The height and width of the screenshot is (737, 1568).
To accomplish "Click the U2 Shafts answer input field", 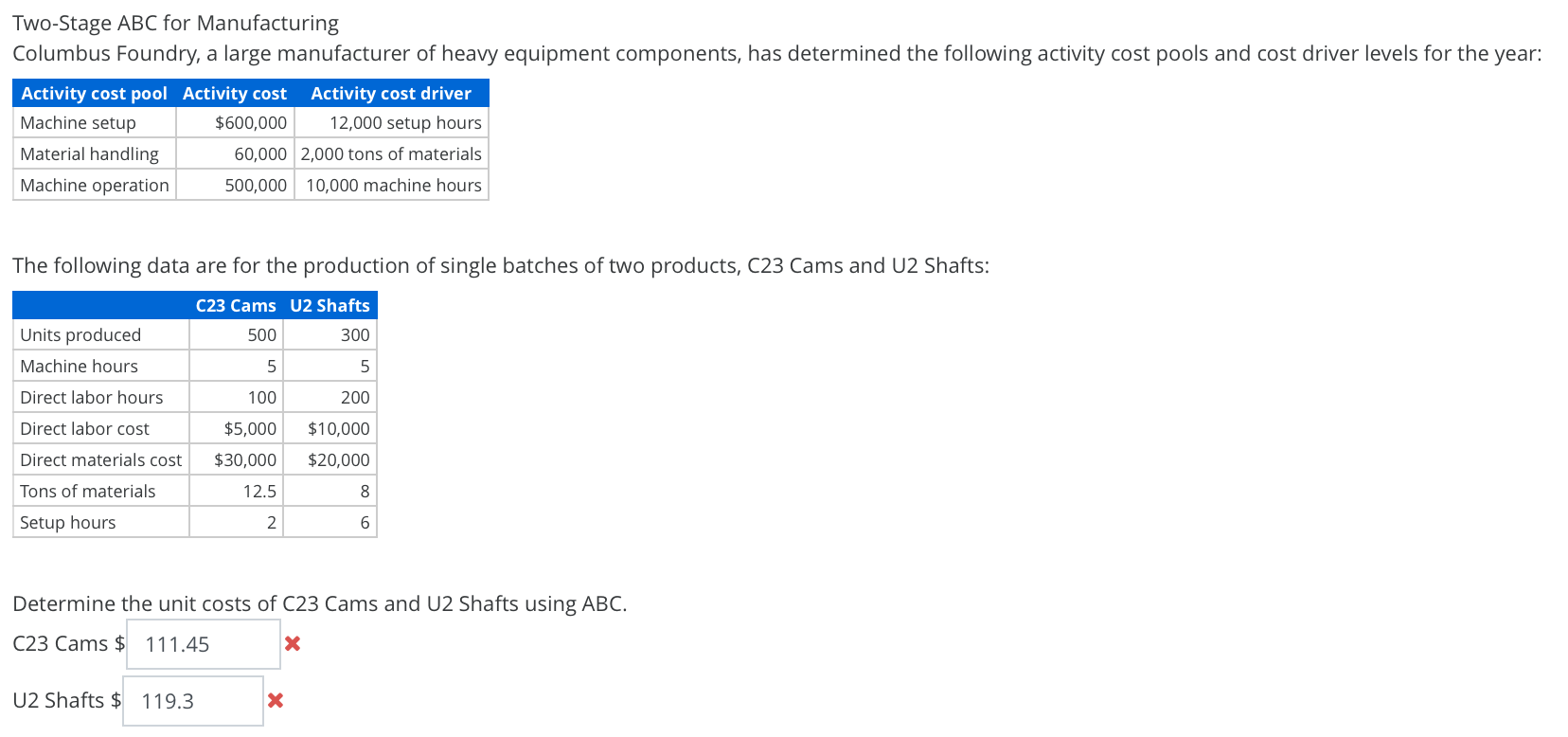I will click(193, 701).
